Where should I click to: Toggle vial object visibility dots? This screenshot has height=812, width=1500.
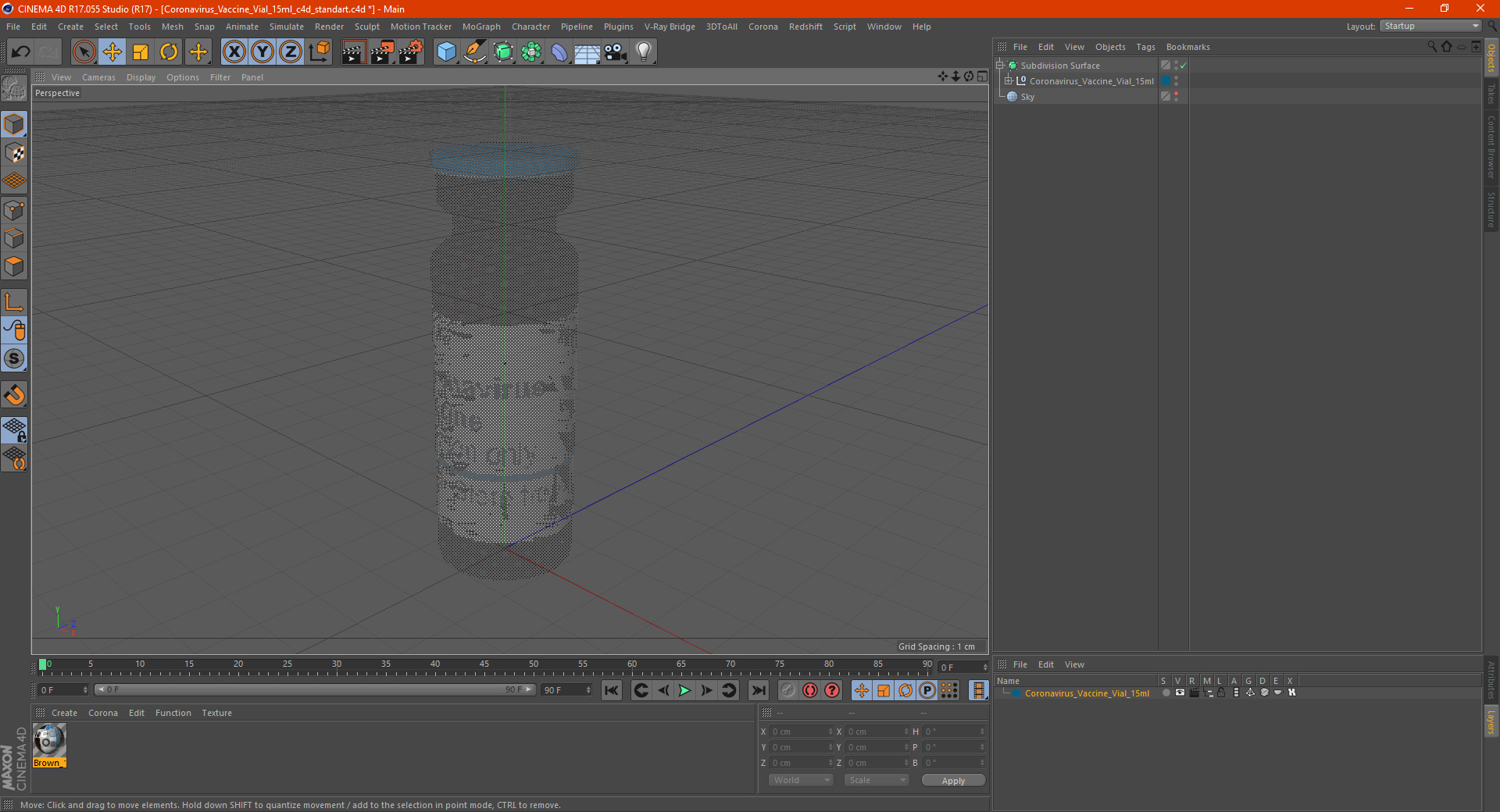[x=1176, y=81]
